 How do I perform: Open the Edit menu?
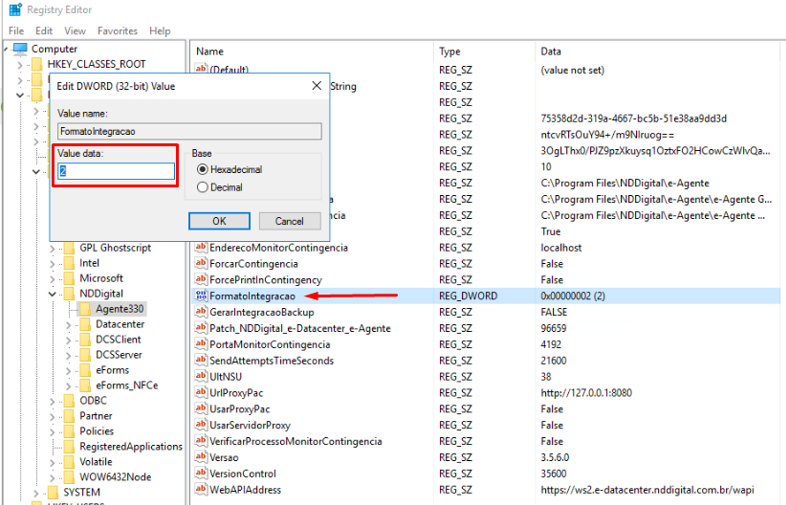click(x=44, y=31)
